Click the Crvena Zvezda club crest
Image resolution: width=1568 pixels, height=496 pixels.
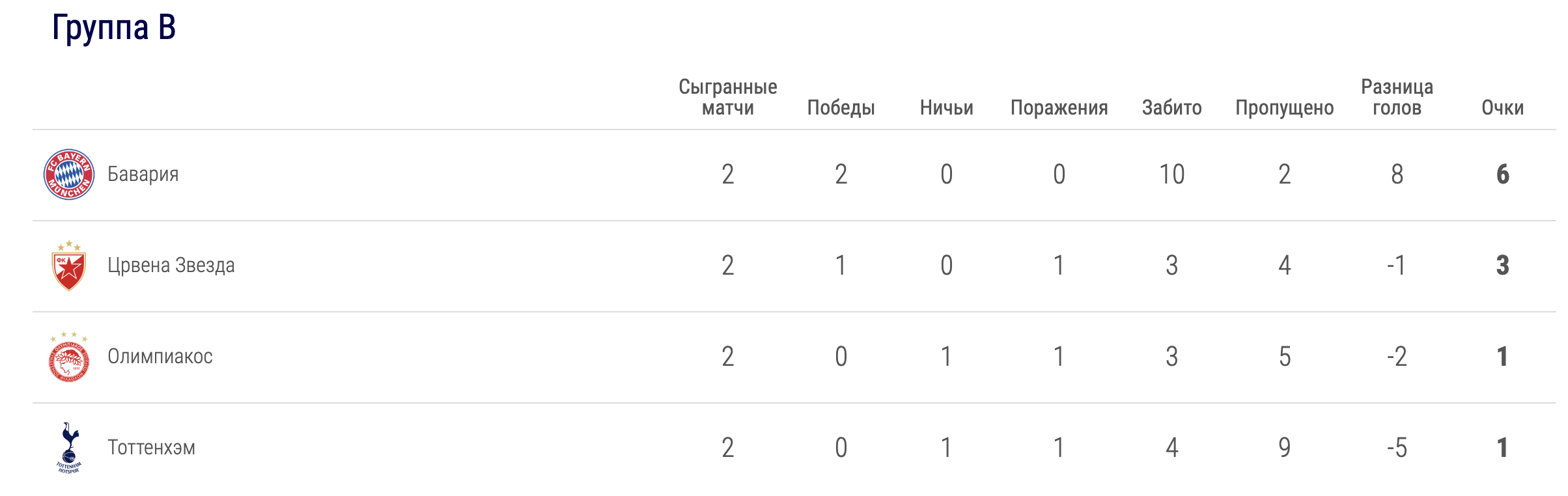pyautogui.click(x=69, y=266)
